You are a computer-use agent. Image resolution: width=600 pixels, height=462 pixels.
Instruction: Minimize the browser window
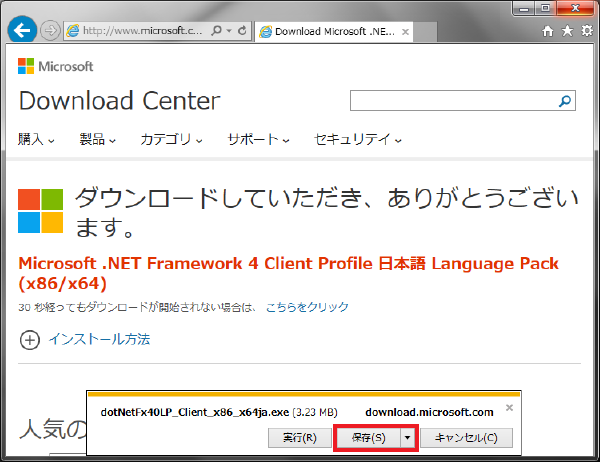coord(524,8)
